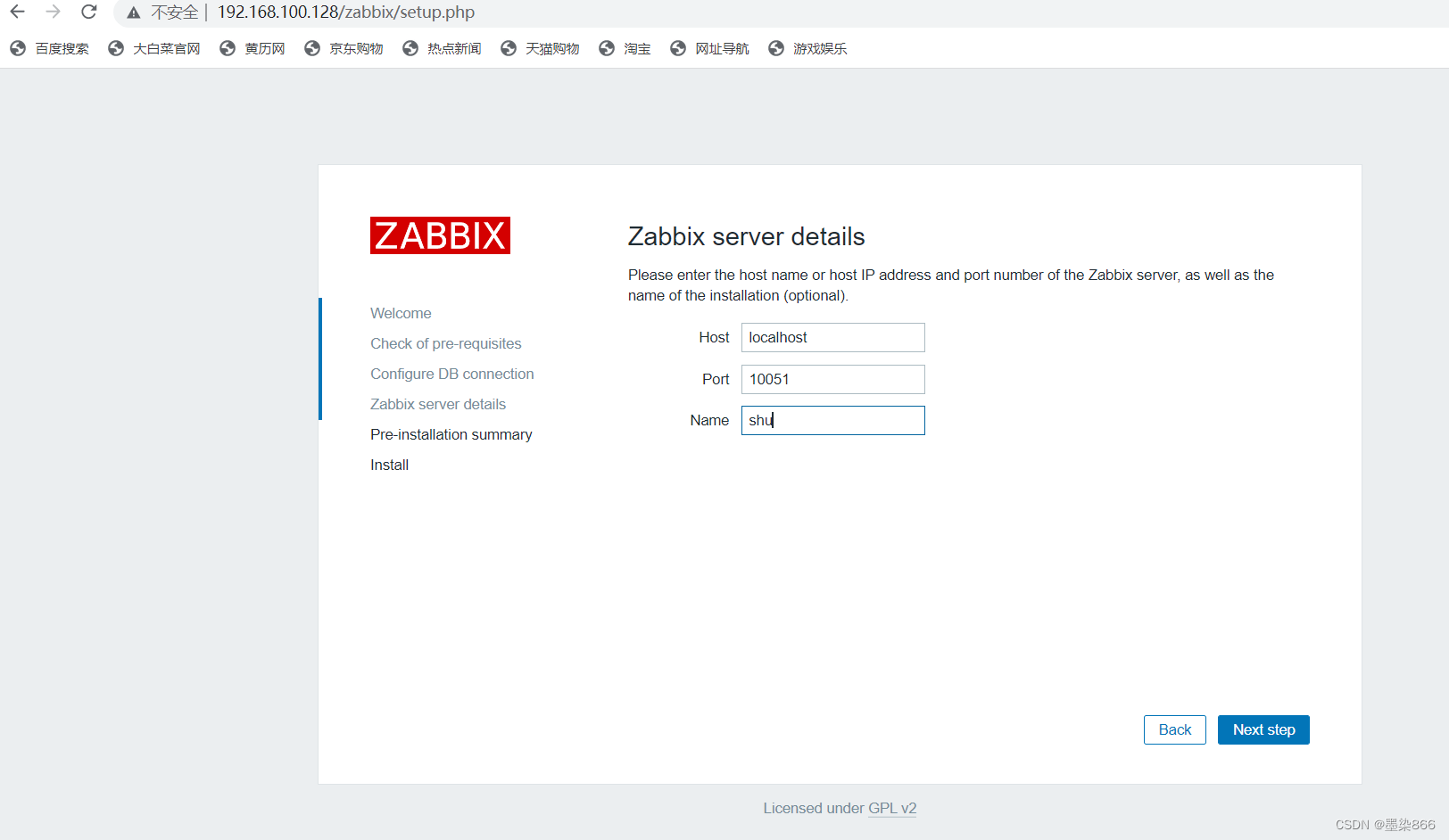Open the 网址导航 bookmark
1449x840 pixels.
pos(709,48)
